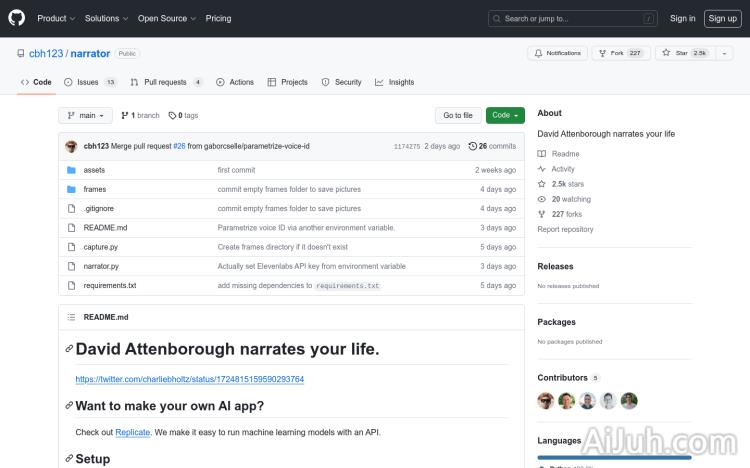Click the commit history clock icon

tap(472, 146)
